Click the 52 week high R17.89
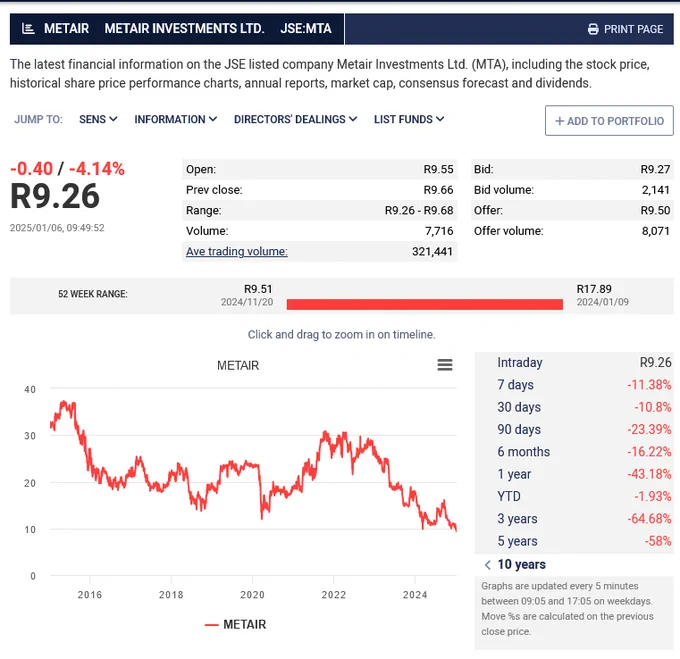Viewport: 680px width, 659px height. coord(594,289)
